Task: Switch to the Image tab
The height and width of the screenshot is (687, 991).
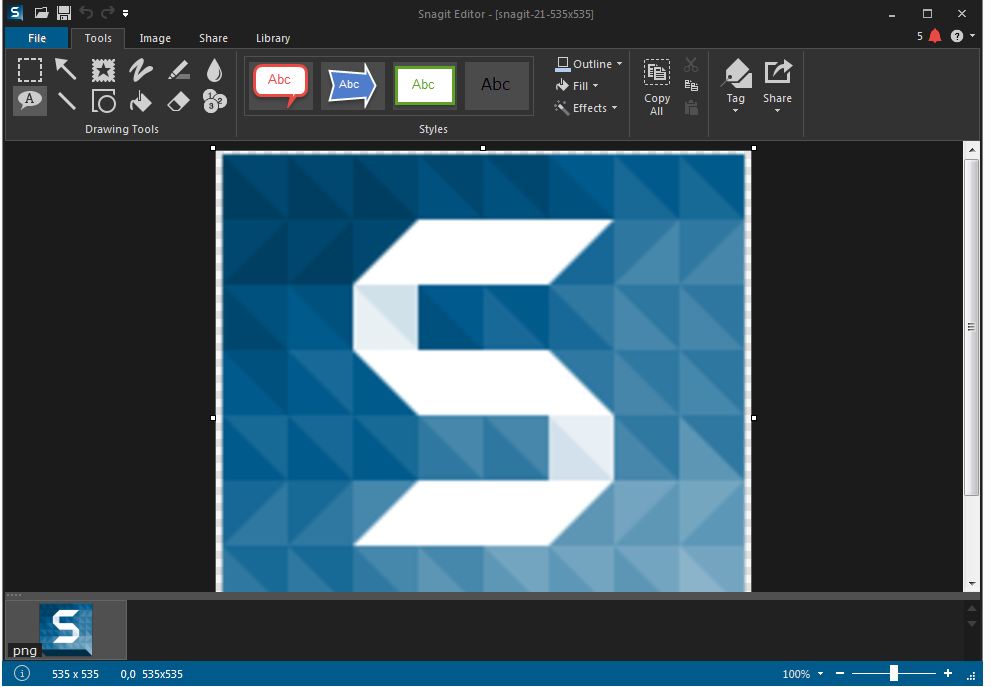Action: coord(155,38)
